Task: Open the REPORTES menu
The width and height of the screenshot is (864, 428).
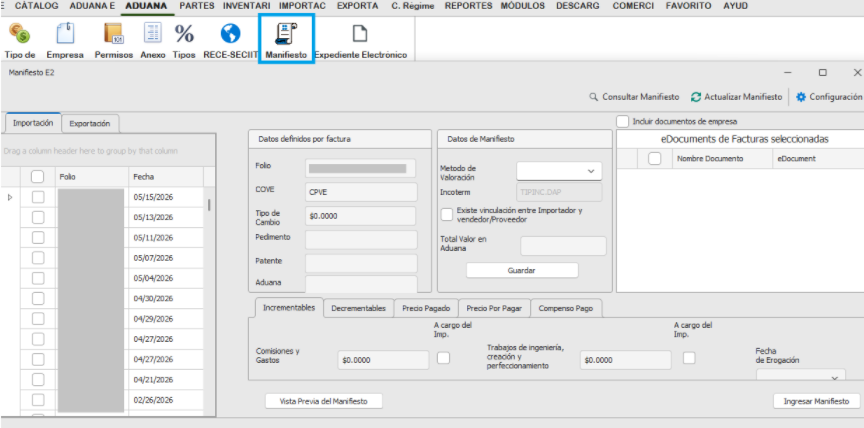Action: 468,6
